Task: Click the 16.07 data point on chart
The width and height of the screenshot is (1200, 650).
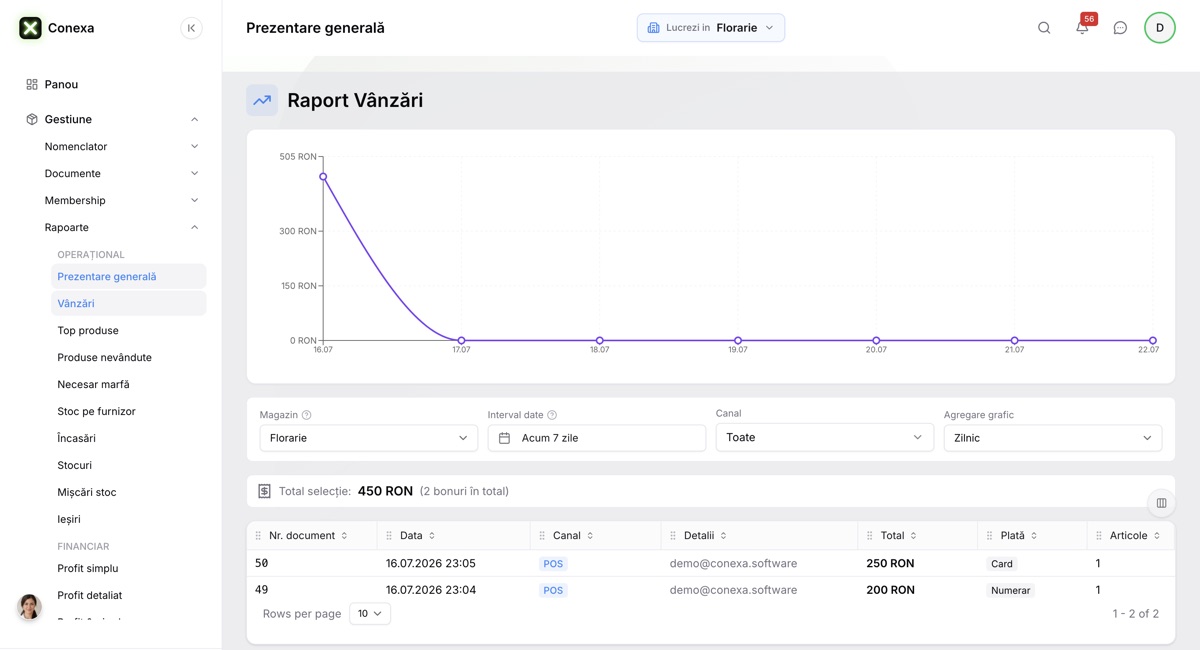Action: (x=323, y=177)
